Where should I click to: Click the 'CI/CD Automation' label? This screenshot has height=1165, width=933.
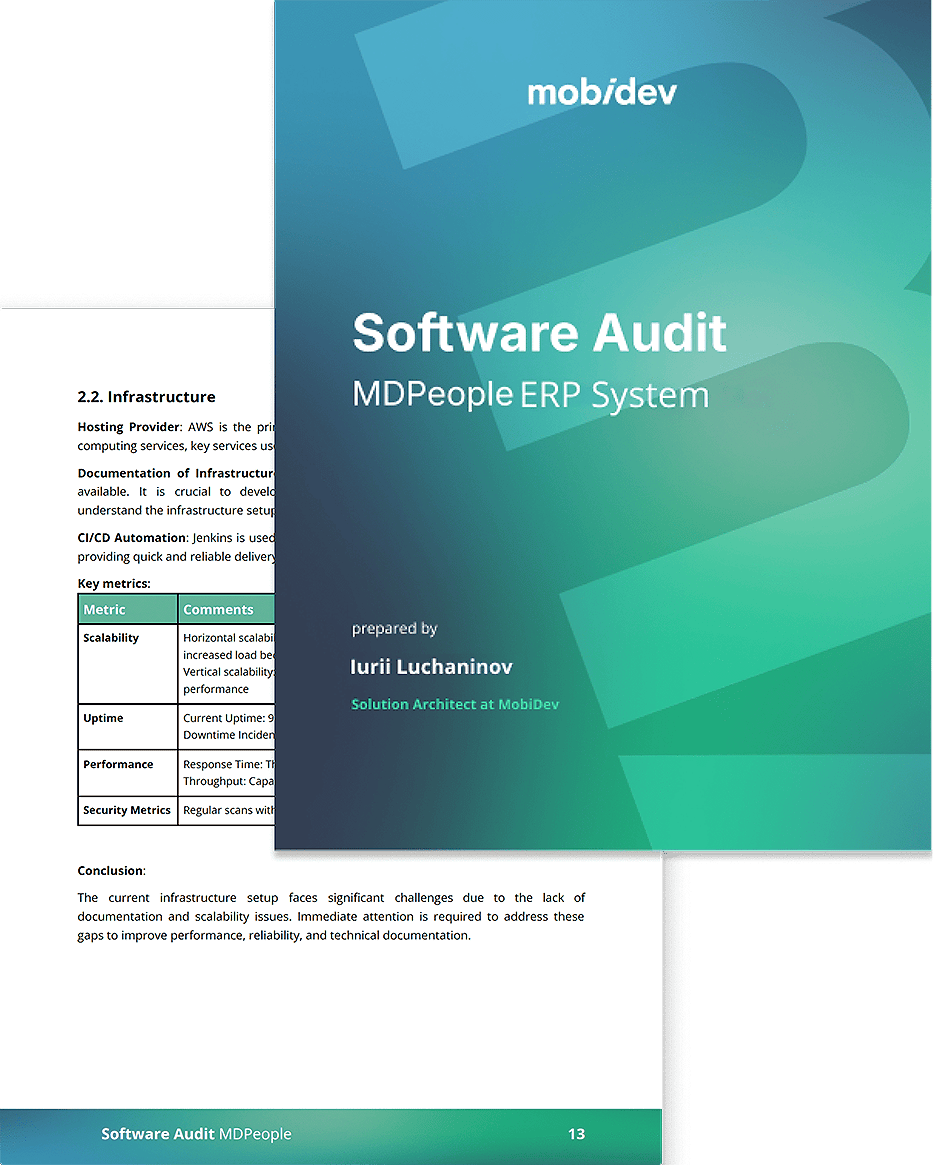click(x=133, y=537)
